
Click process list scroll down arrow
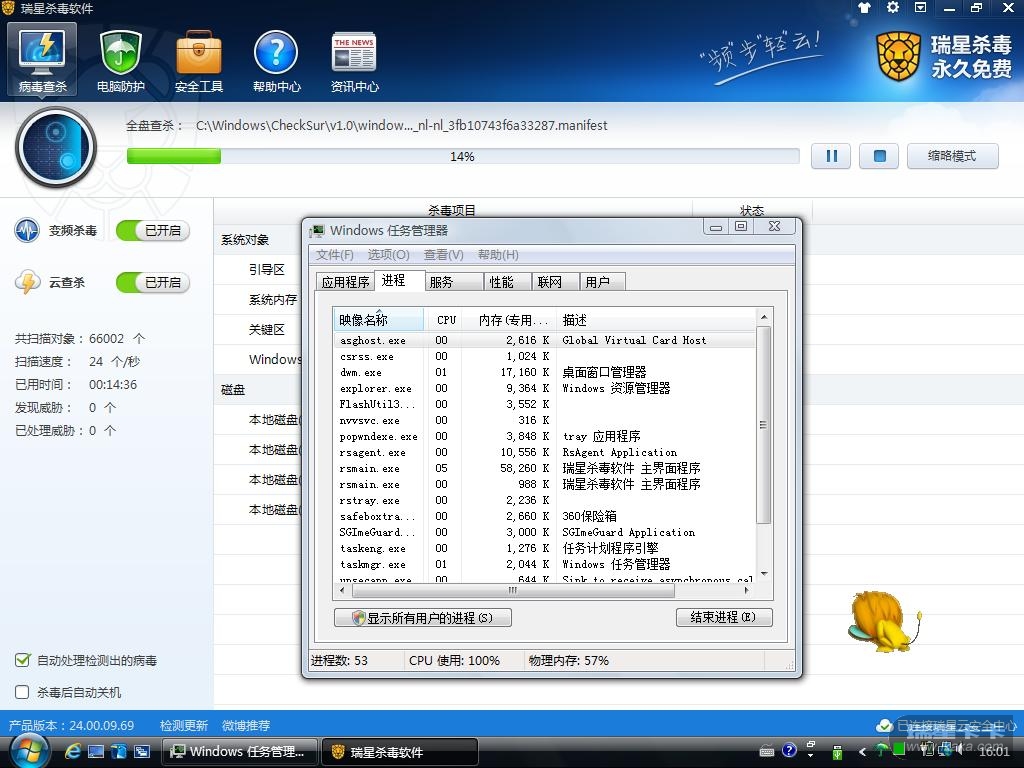click(763, 574)
